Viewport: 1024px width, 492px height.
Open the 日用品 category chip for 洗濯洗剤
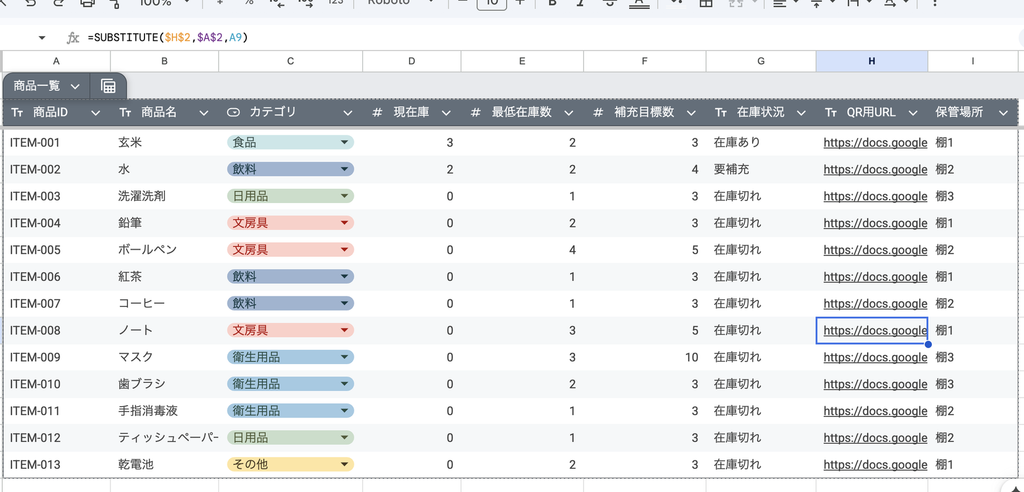pos(291,196)
